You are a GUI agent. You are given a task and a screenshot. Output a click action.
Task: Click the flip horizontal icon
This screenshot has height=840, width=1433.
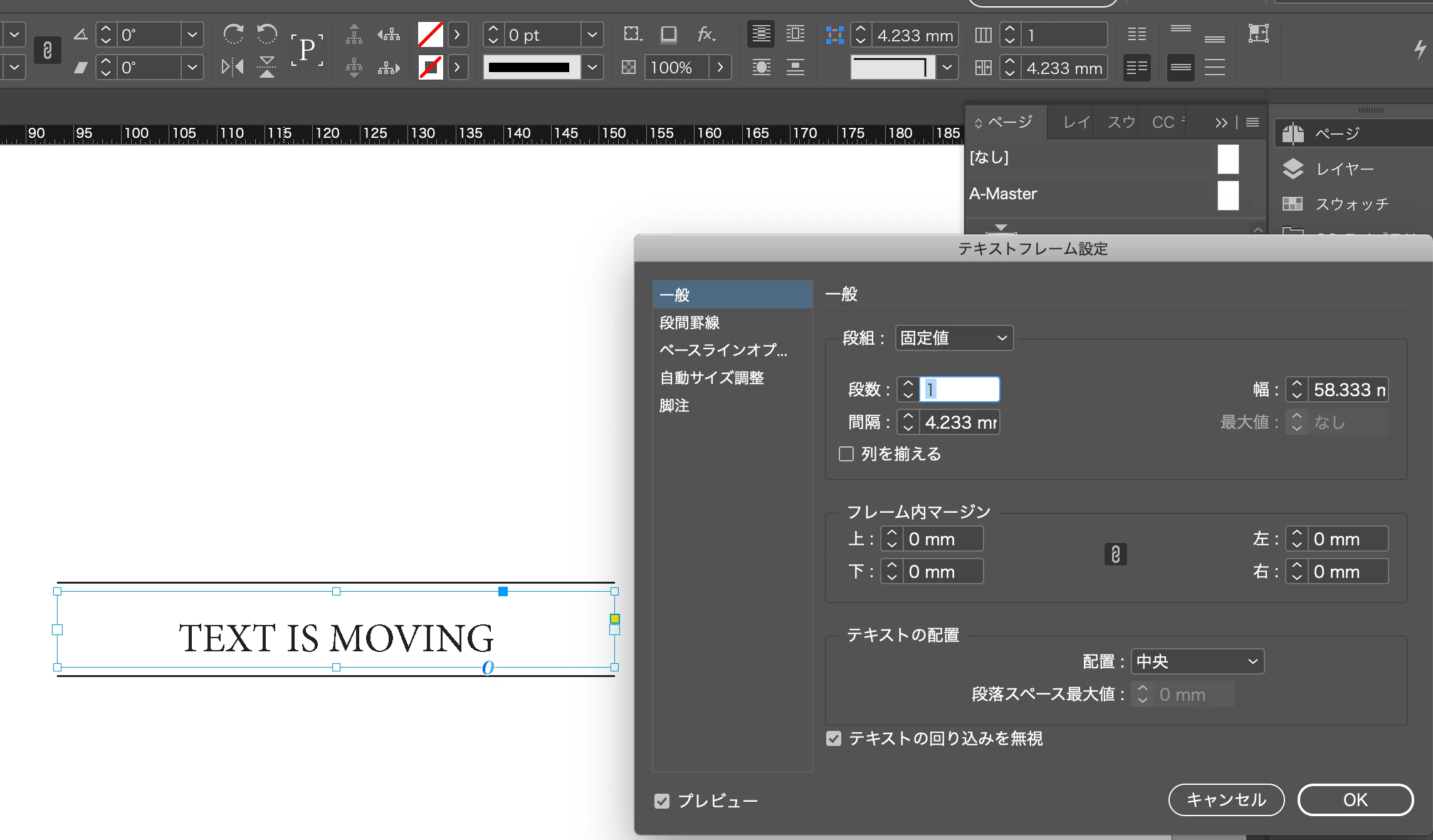tap(233, 67)
